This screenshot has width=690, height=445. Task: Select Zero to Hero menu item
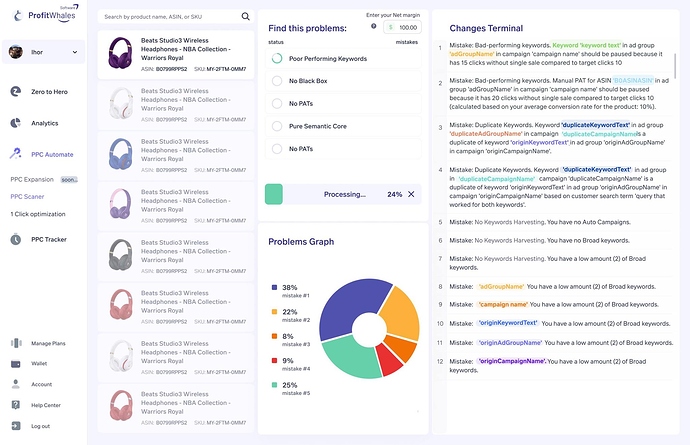pos(49,92)
